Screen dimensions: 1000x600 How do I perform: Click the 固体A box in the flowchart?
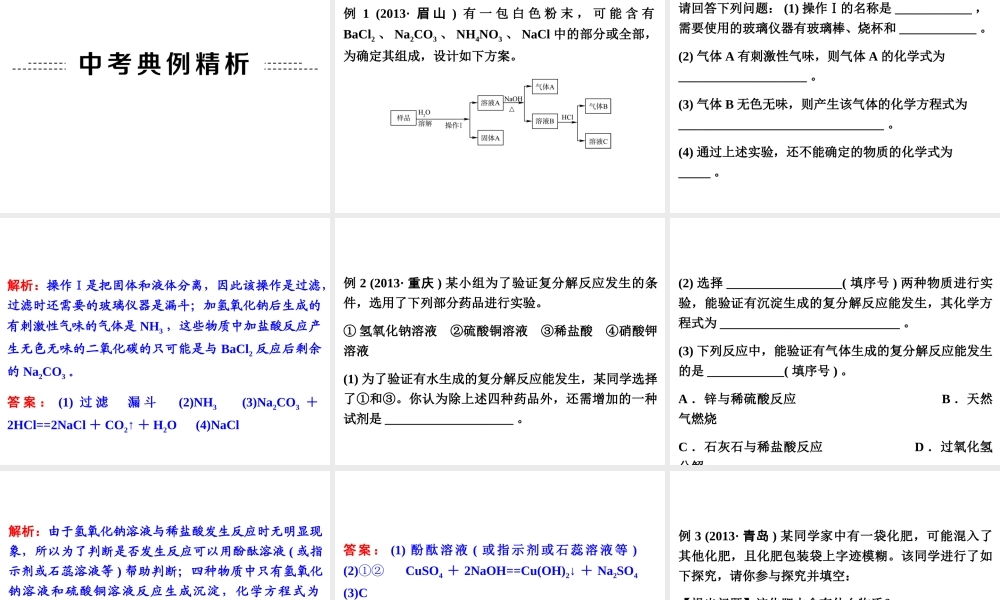pyautogui.click(x=490, y=138)
